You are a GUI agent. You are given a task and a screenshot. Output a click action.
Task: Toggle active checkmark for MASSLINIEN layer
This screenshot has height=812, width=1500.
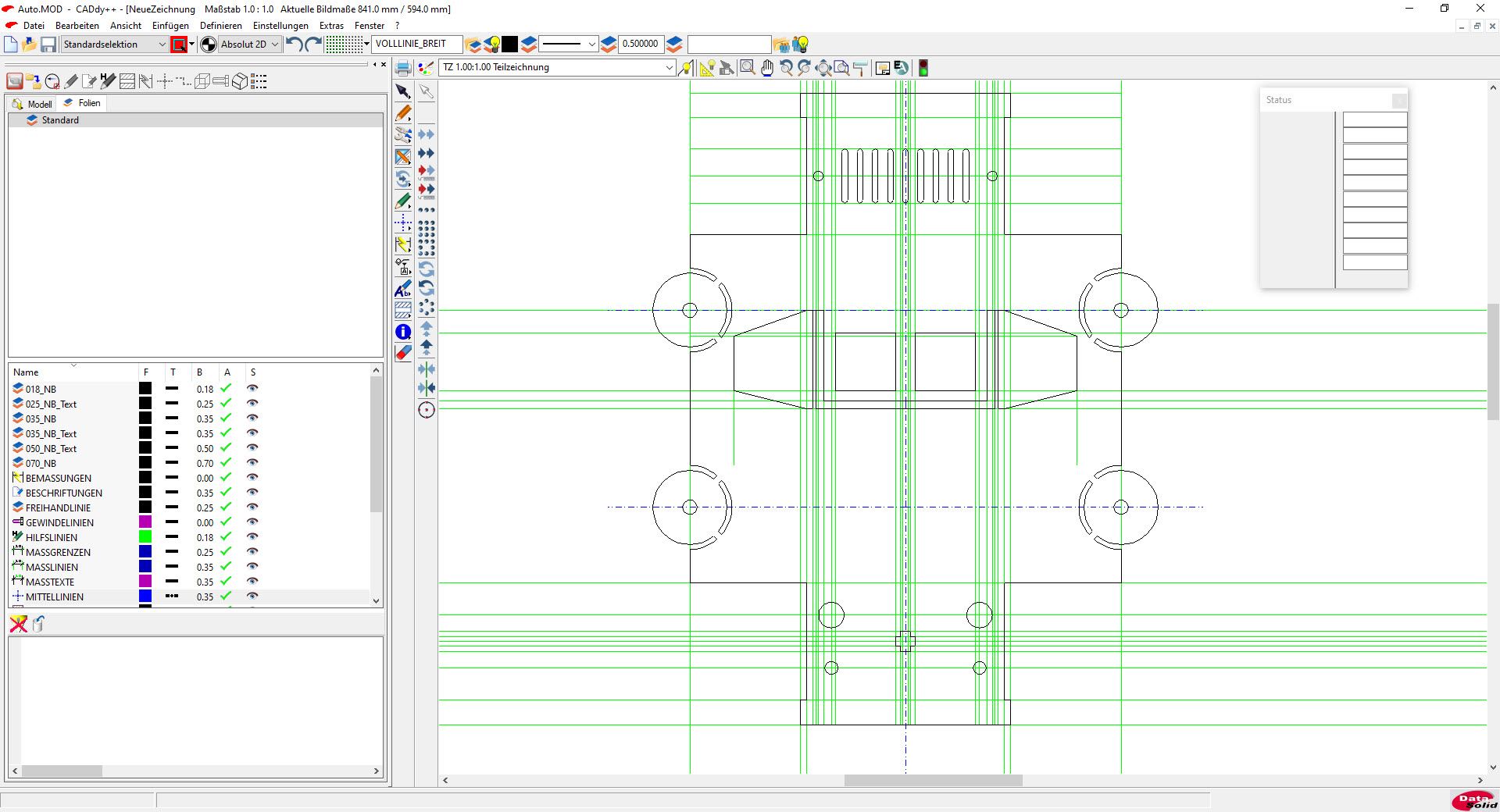[x=226, y=567]
